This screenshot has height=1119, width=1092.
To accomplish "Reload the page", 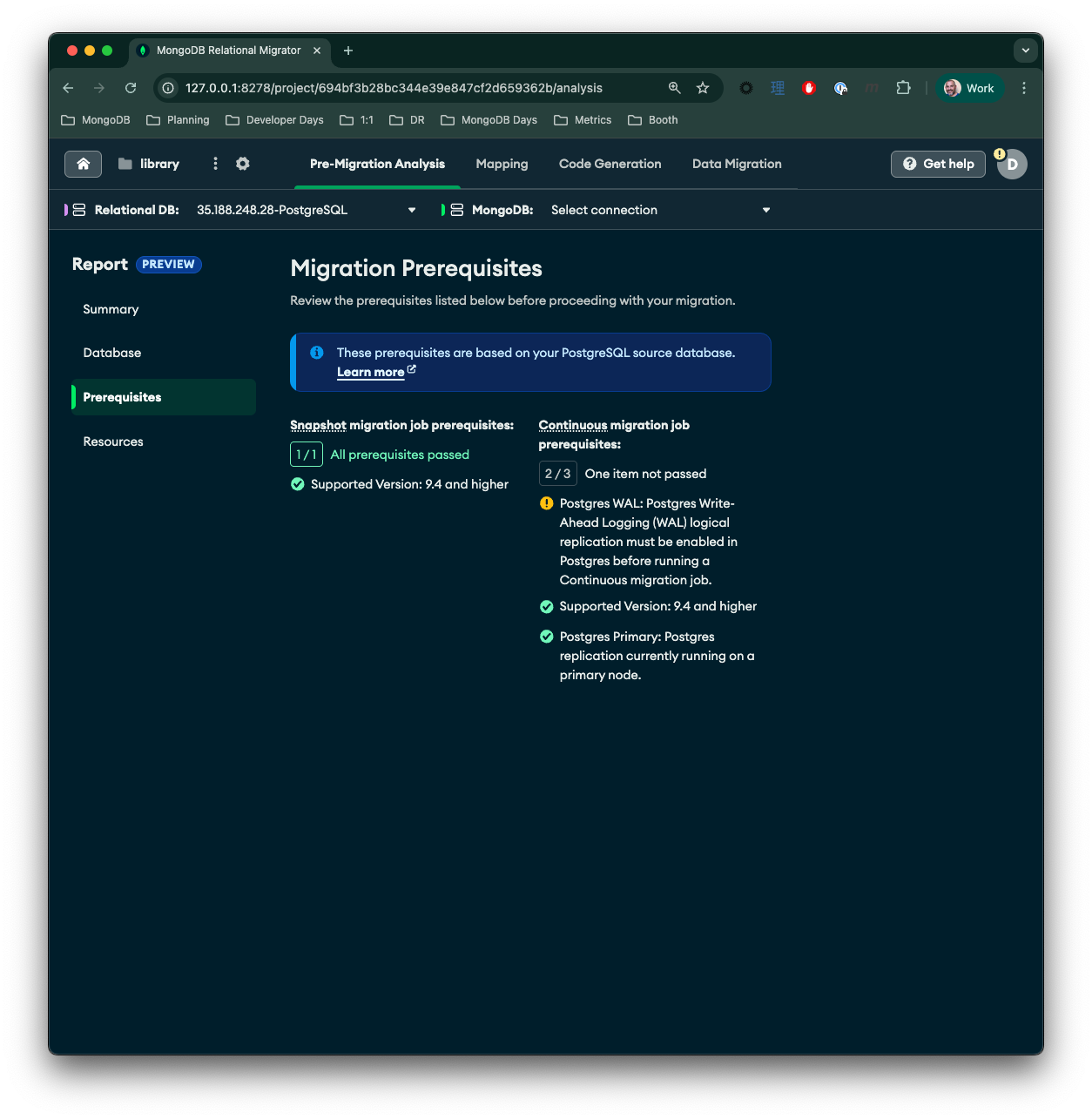I will pos(131,88).
